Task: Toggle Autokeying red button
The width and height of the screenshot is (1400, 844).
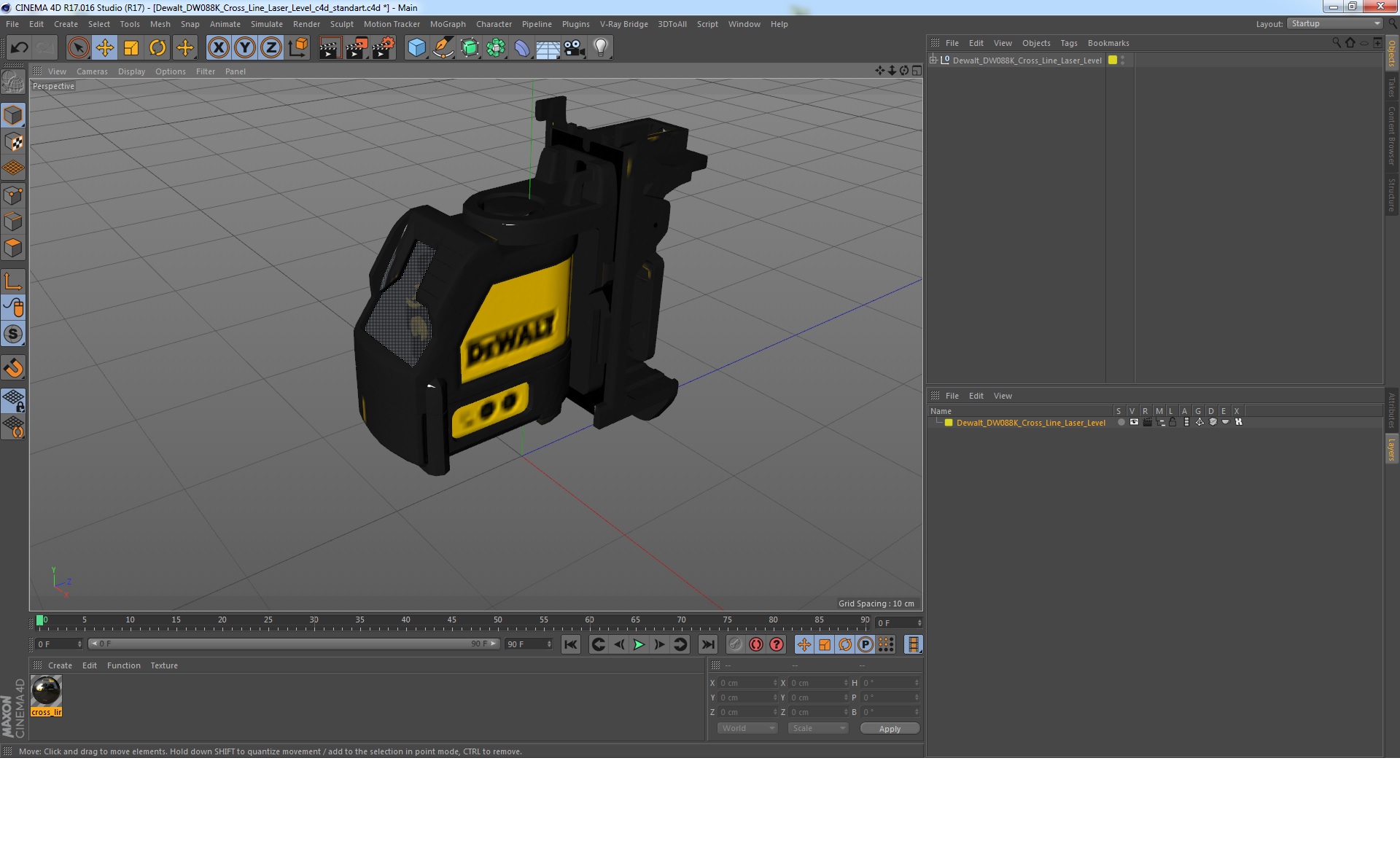Action: pos(756,644)
